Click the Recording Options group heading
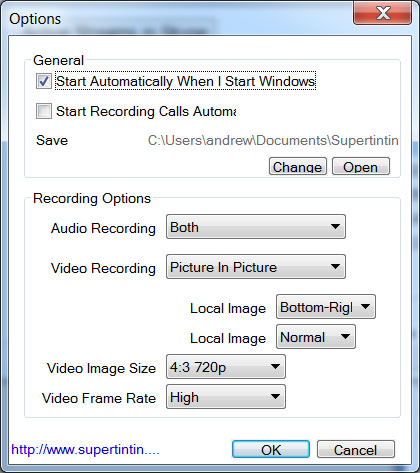The height and width of the screenshot is (473, 420). point(92,198)
